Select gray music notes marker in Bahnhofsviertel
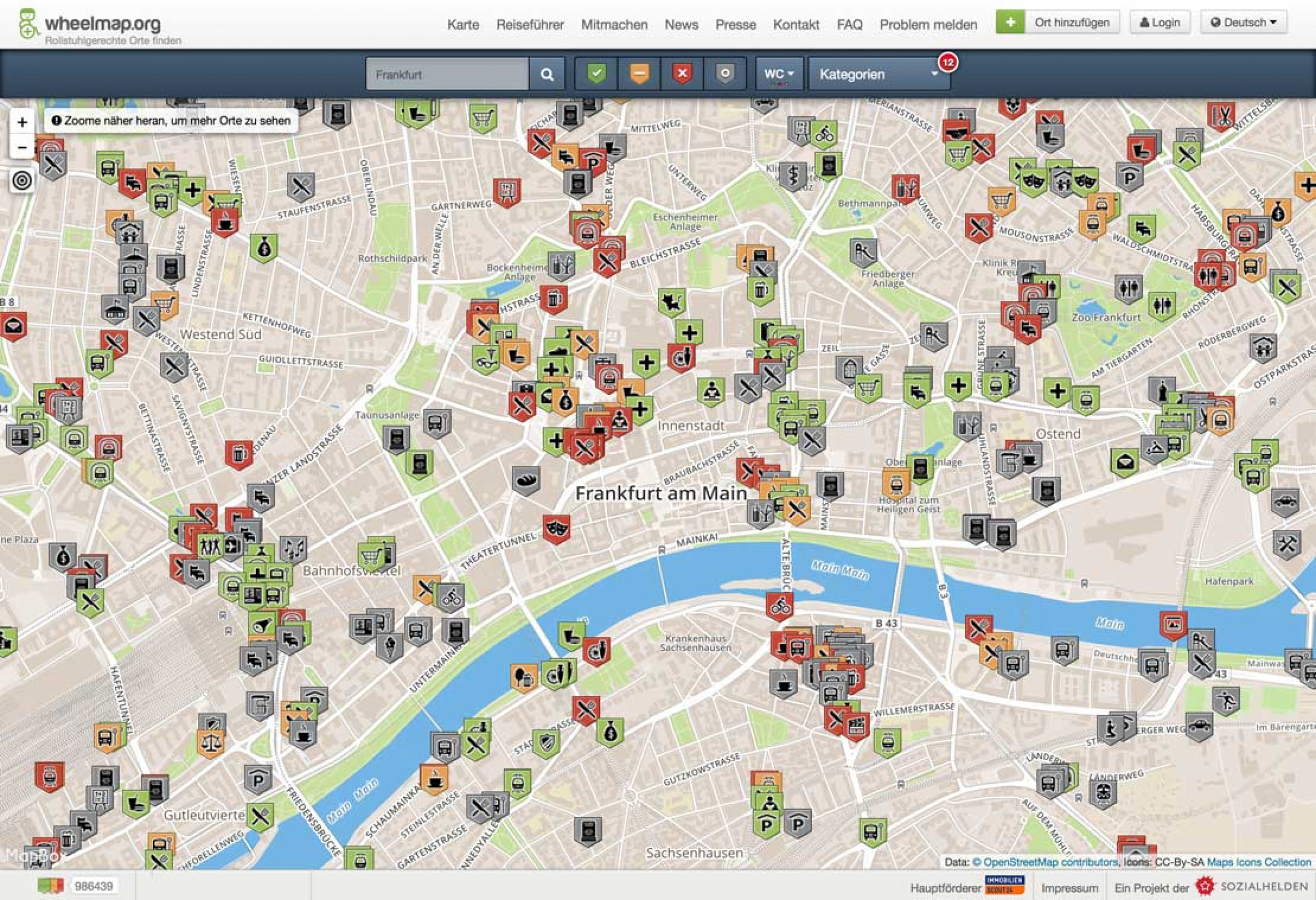This screenshot has width=1316, height=900. pos(293,550)
